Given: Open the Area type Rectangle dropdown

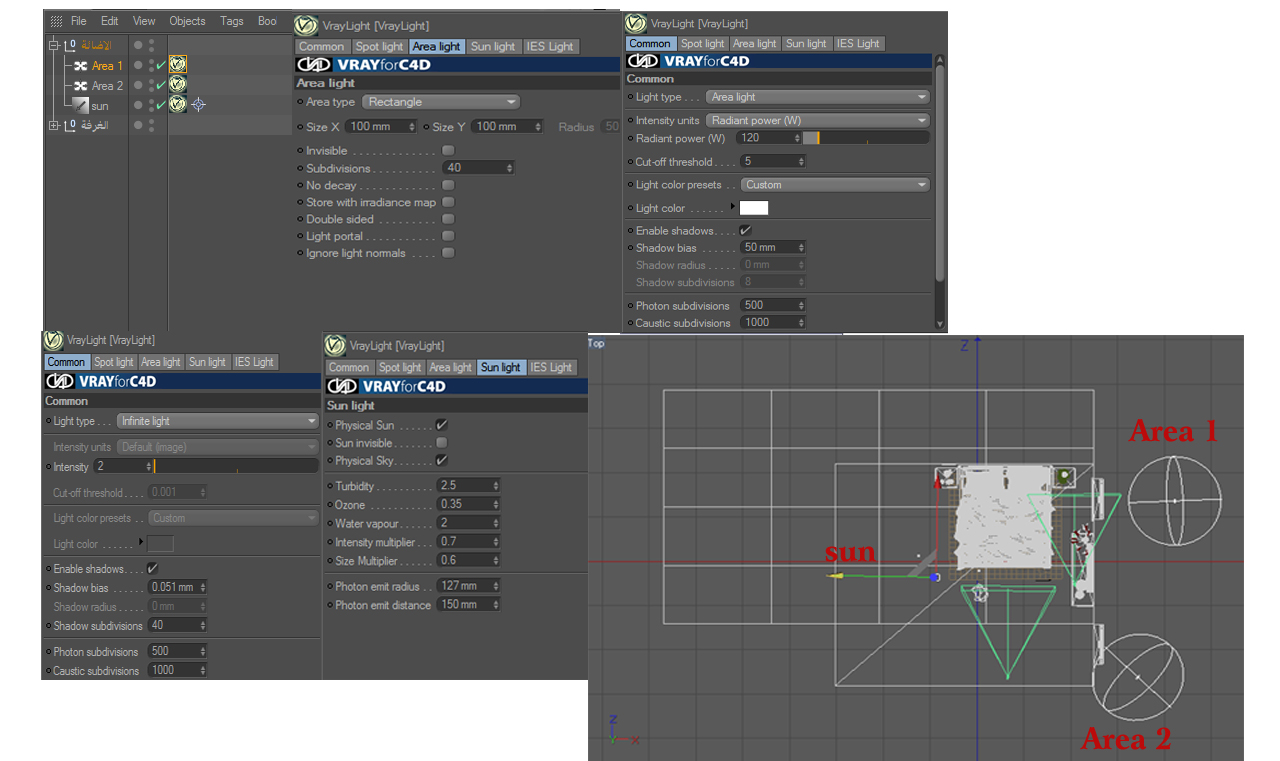Looking at the screenshot, I should coord(441,102).
